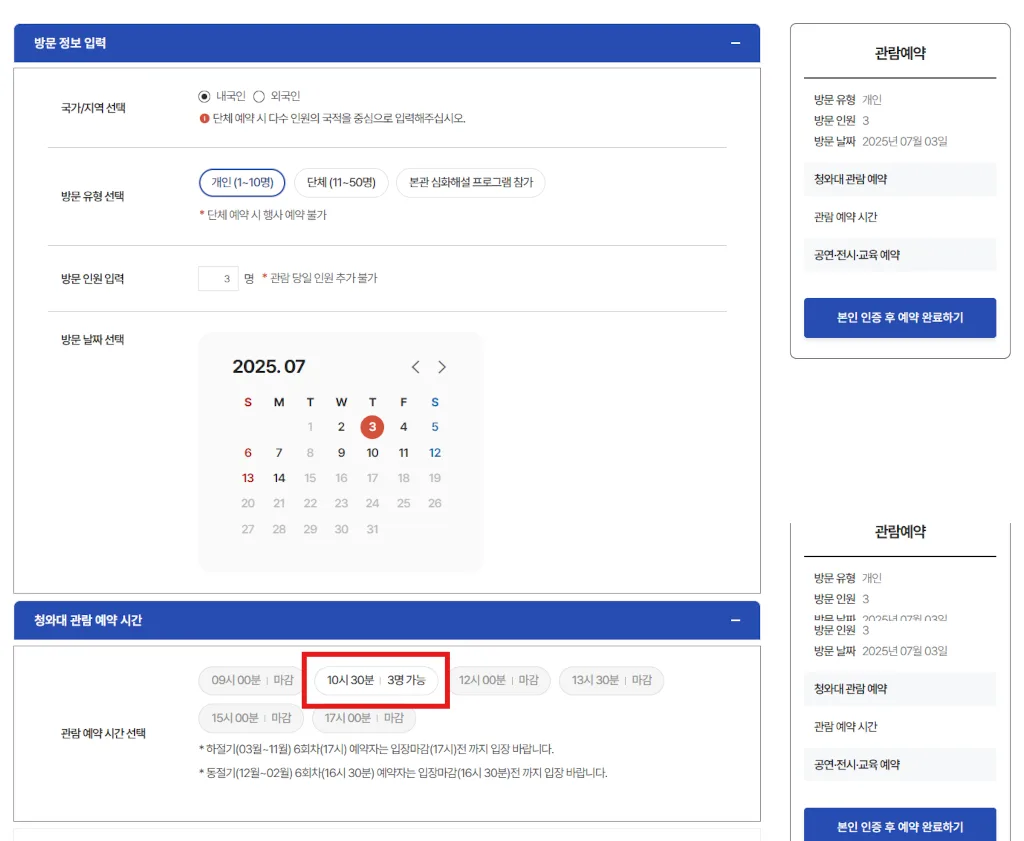Go to next month in calendar
The width and height of the screenshot is (1024, 841).
point(442,367)
